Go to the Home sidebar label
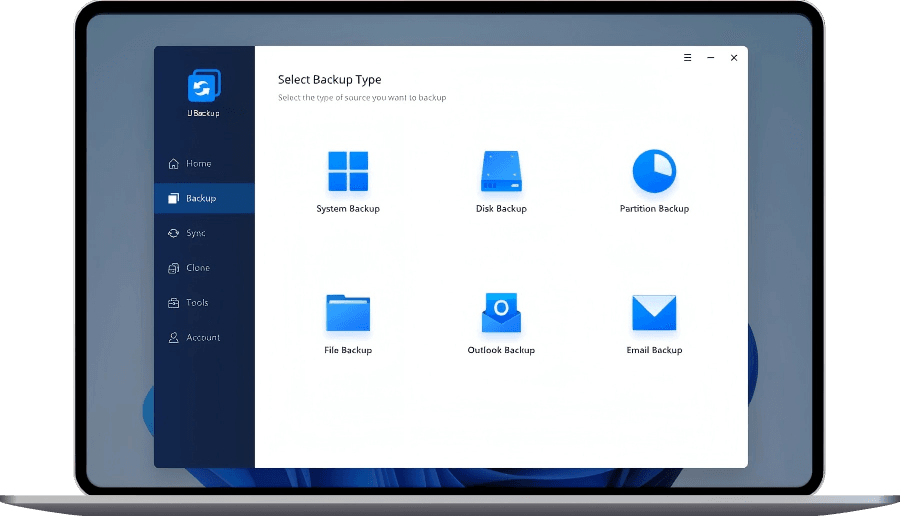Viewport: 900px width, 516px height. tap(199, 164)
